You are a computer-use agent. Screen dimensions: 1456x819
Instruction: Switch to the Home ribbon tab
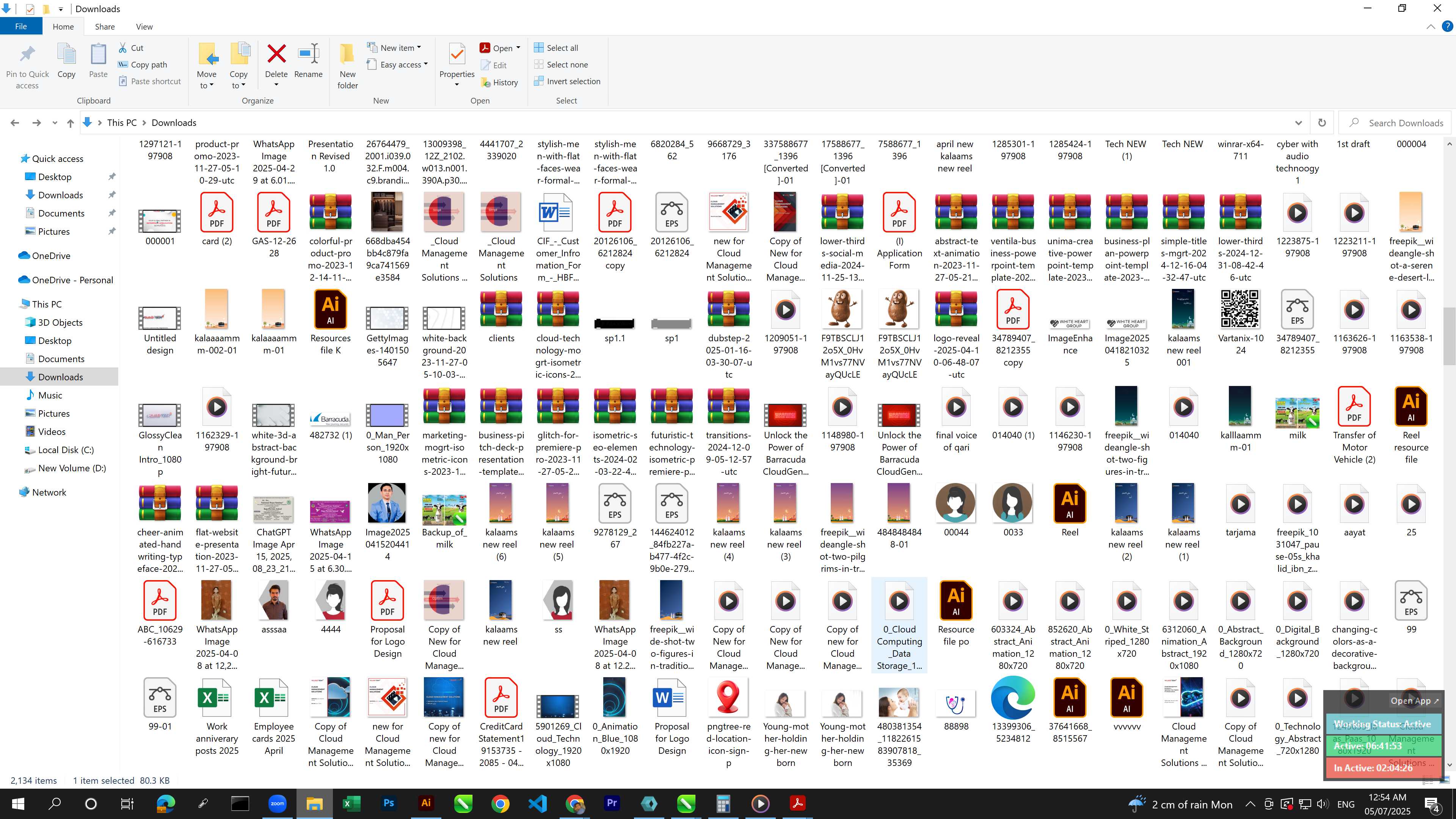(x=63, y=27)
